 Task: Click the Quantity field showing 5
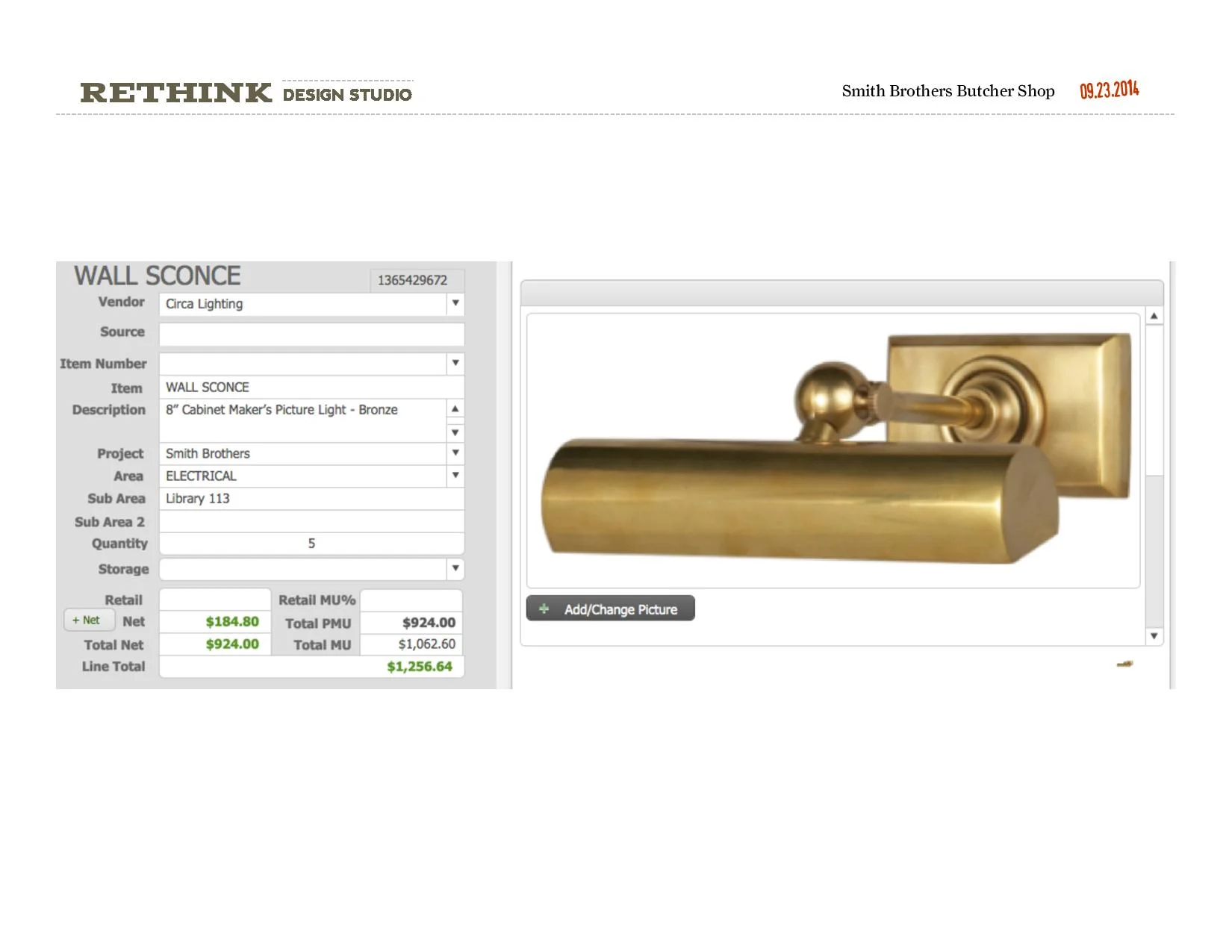pyautogui.click(x=311, y=544)
